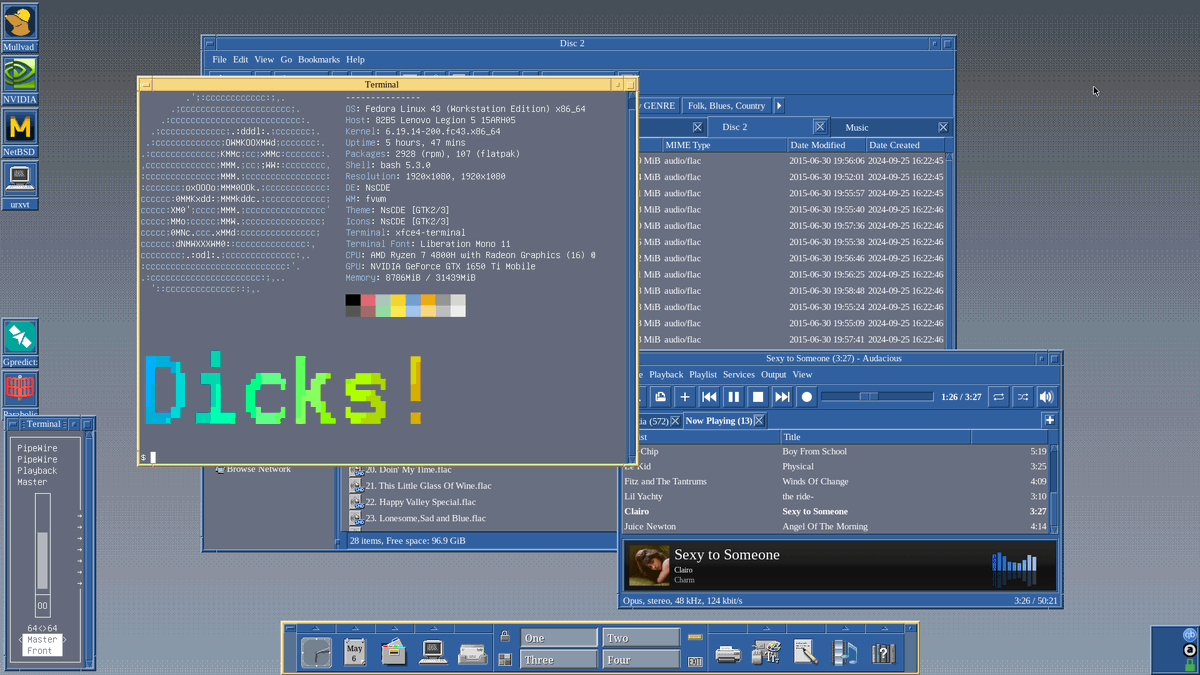Viewport: 1200px width, 675px height.
Task: Switch to workspace One
Action: click(x=559, y=637)
